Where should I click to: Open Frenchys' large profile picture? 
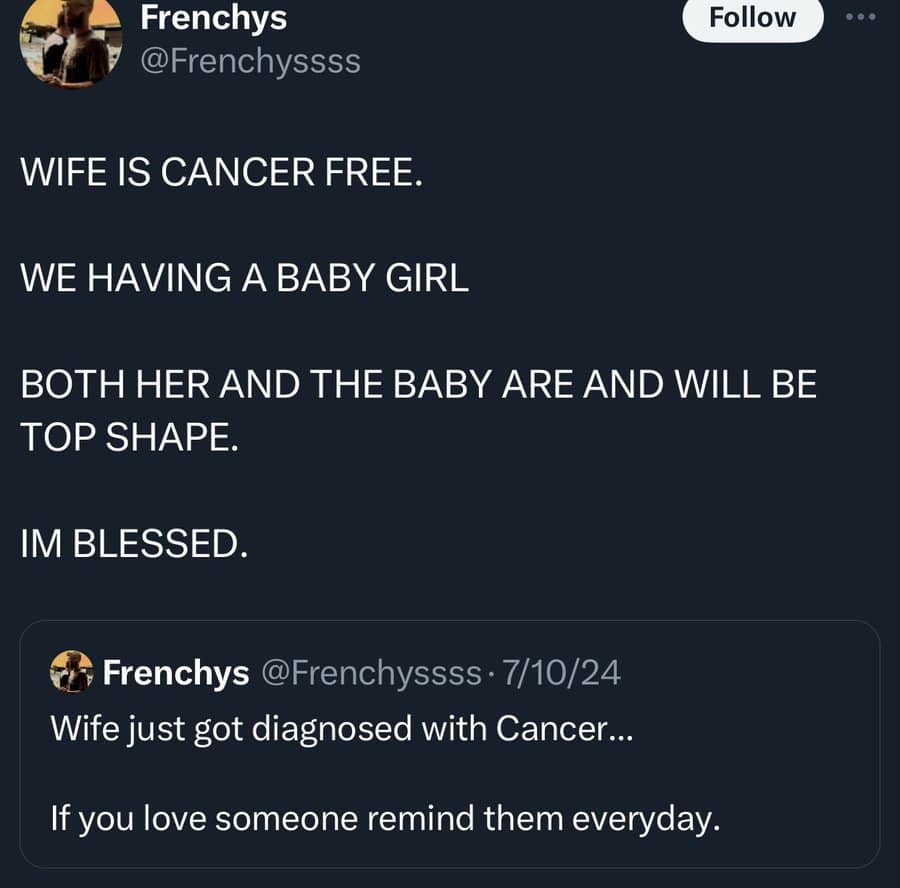tap(71, 40)
